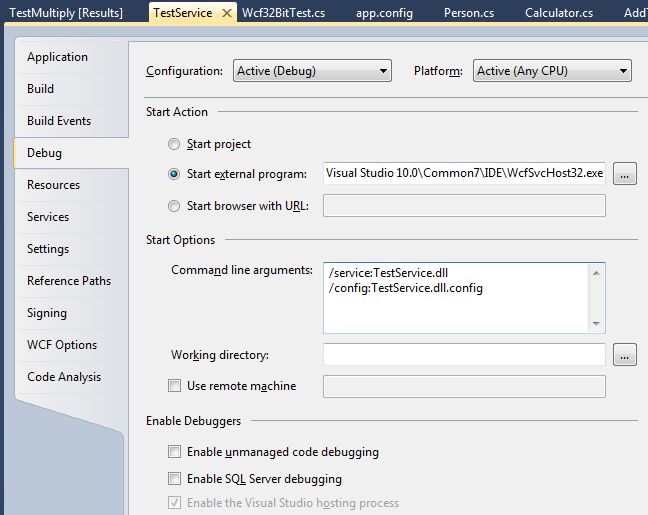Close the TestService tab
Screen dimensions: 648x515
[226, 13]
